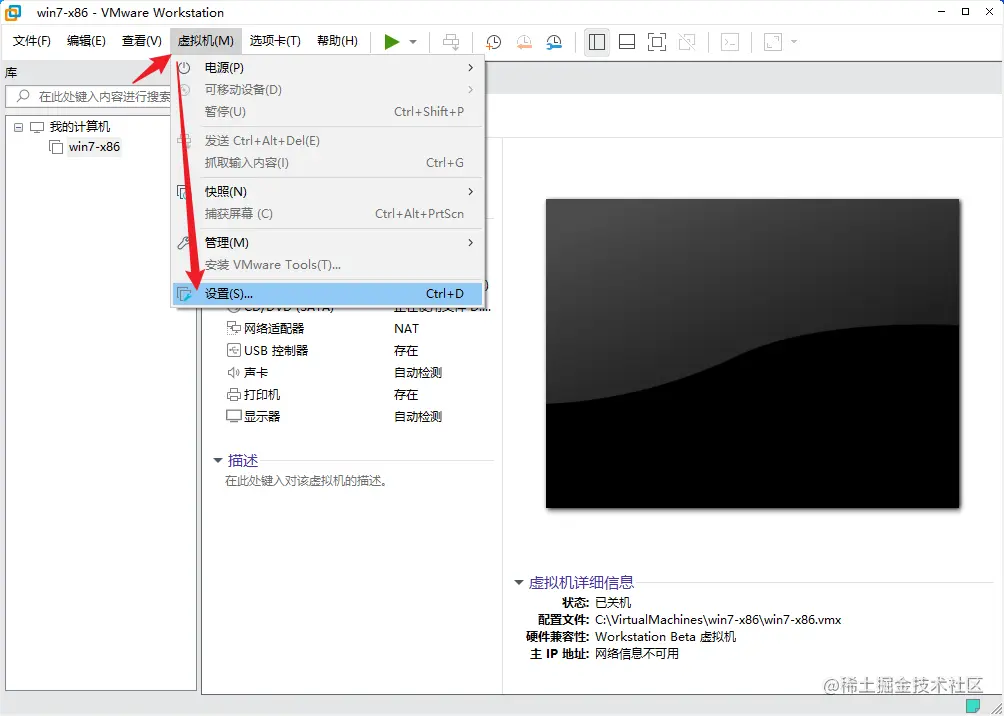Toggle the library sidebar view icon
Image resolution: width=1004 pixels, height=716 pixels.
(x=597, y=42)
